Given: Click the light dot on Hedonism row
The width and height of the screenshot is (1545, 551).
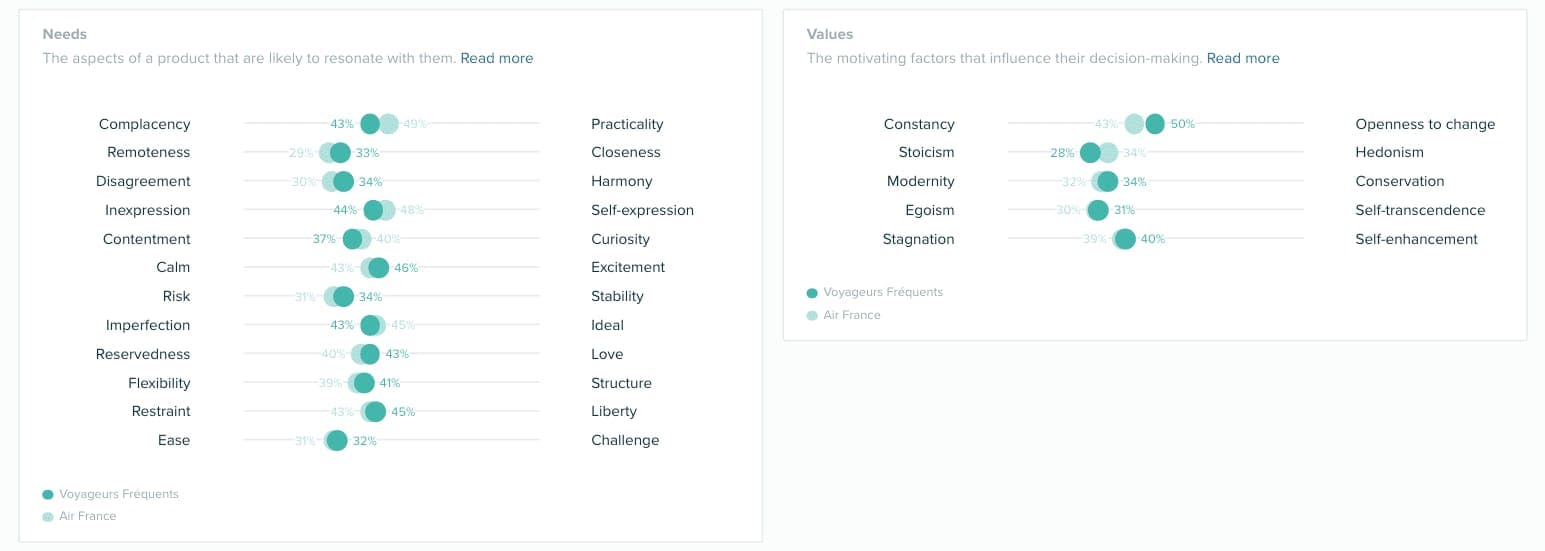Looking at the screenshot, I should (1109, 153).
